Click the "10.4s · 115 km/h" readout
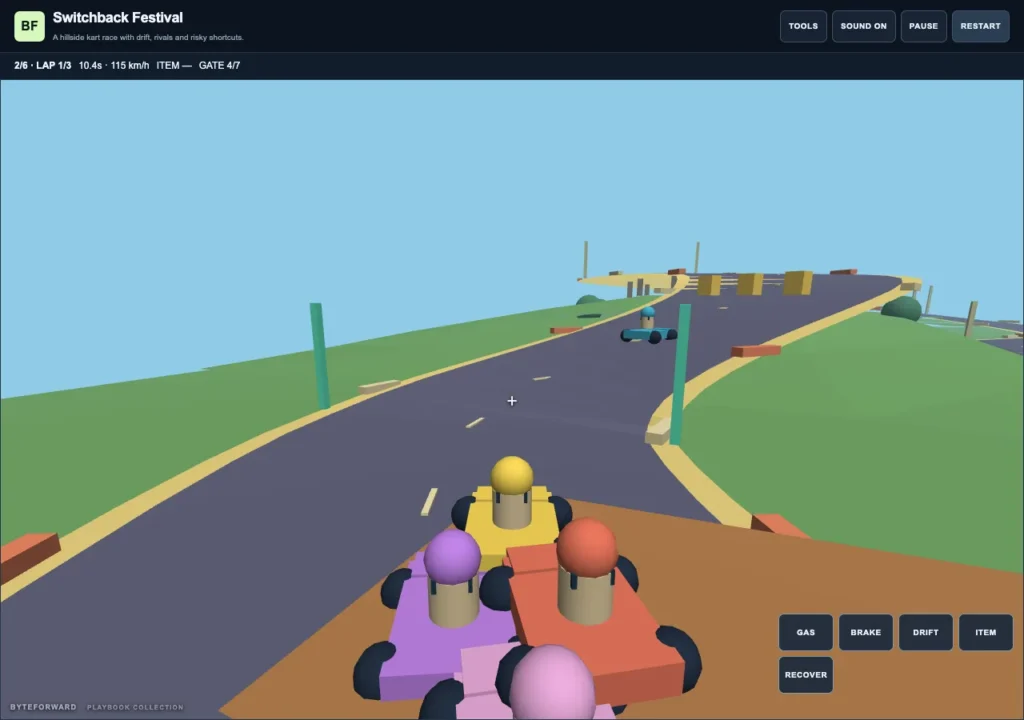Image resolution: width=1024 pixels, height=720 pixels. pos(114,65)
